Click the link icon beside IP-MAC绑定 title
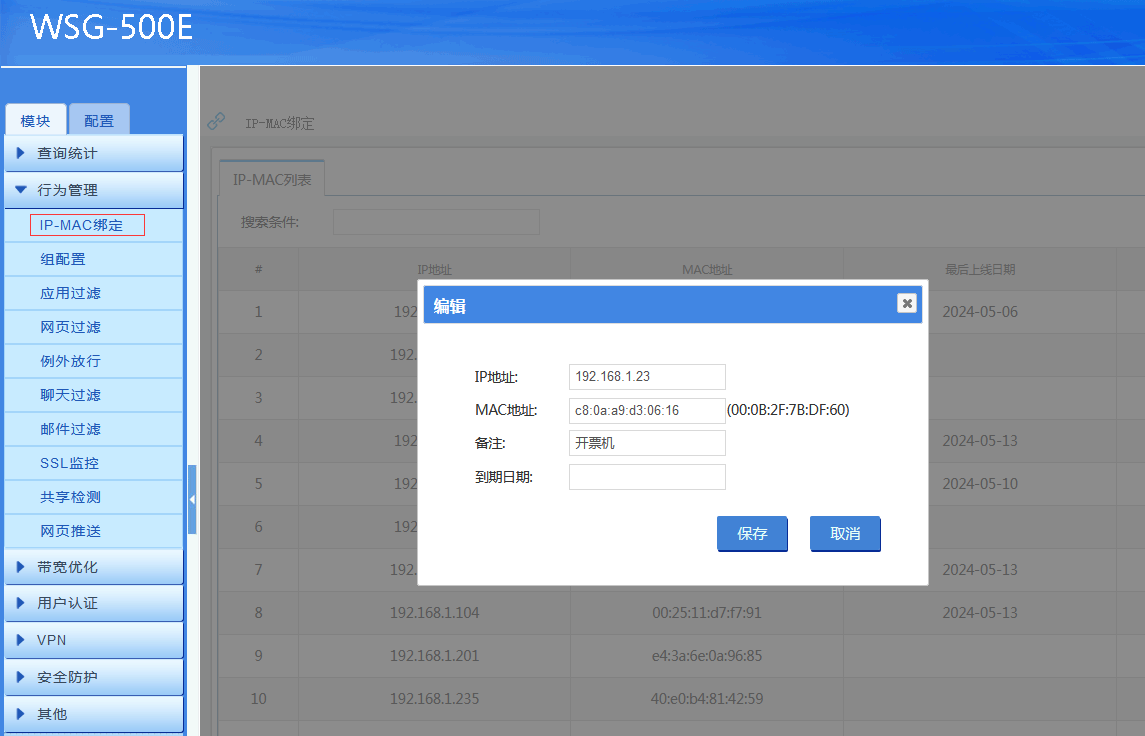 coord(216,122)
